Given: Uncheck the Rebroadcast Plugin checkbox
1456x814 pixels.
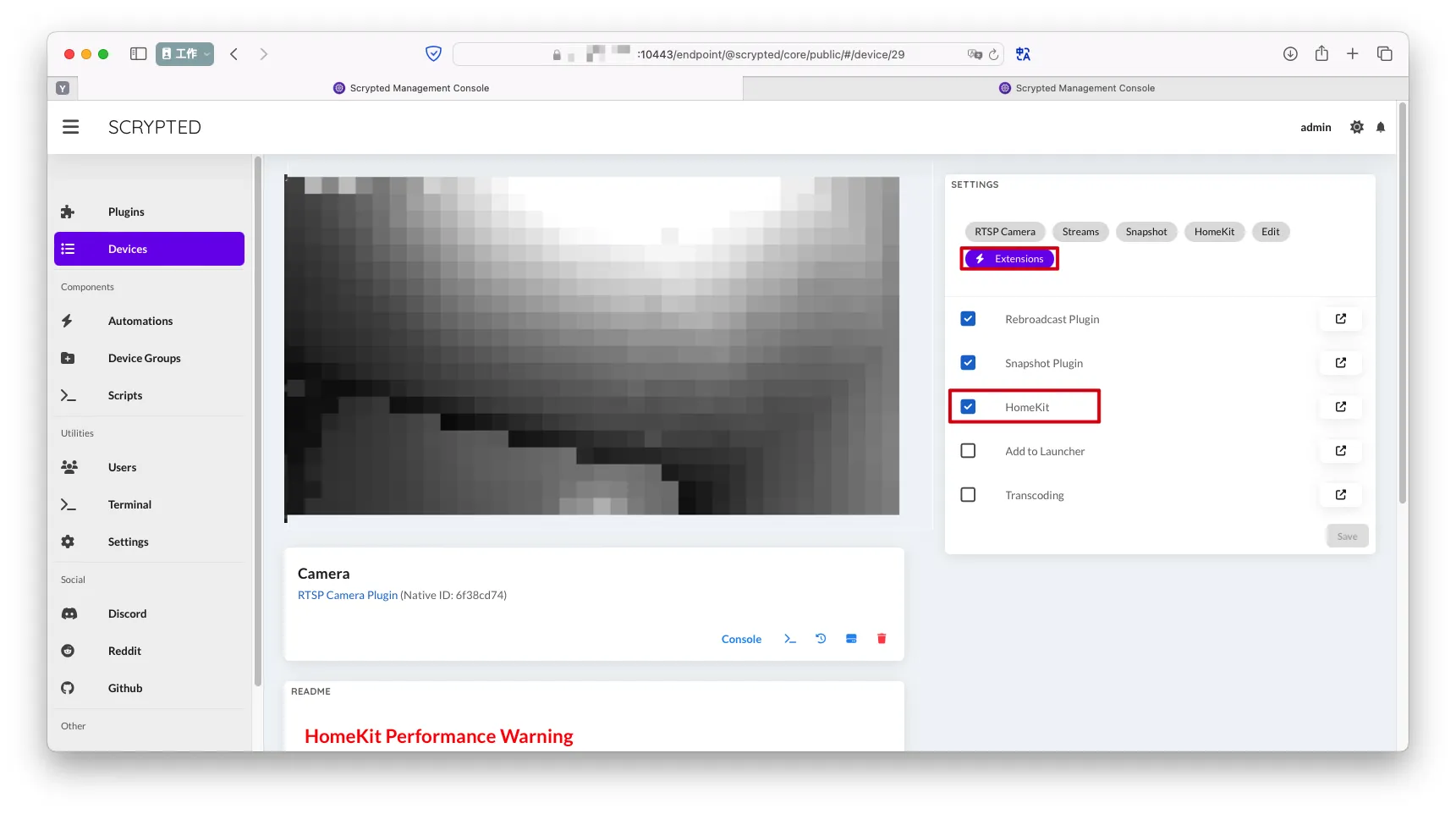Looking at the screenshot, I should click(968, 319).
